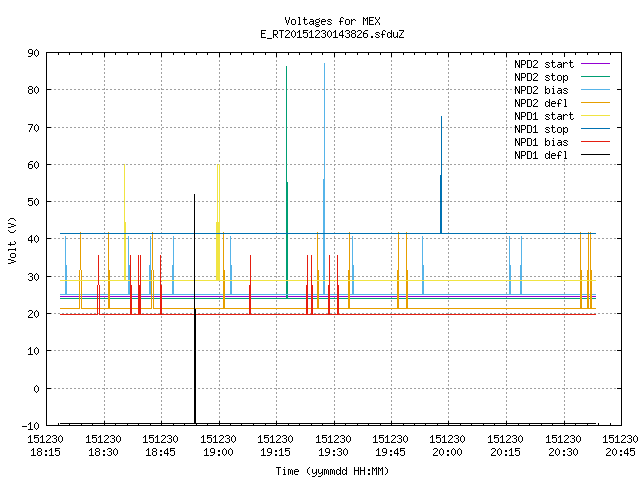This screenshot has height=480, width=640.
Task: Click the y-axis tick value -10
Action: pos(31,426)
